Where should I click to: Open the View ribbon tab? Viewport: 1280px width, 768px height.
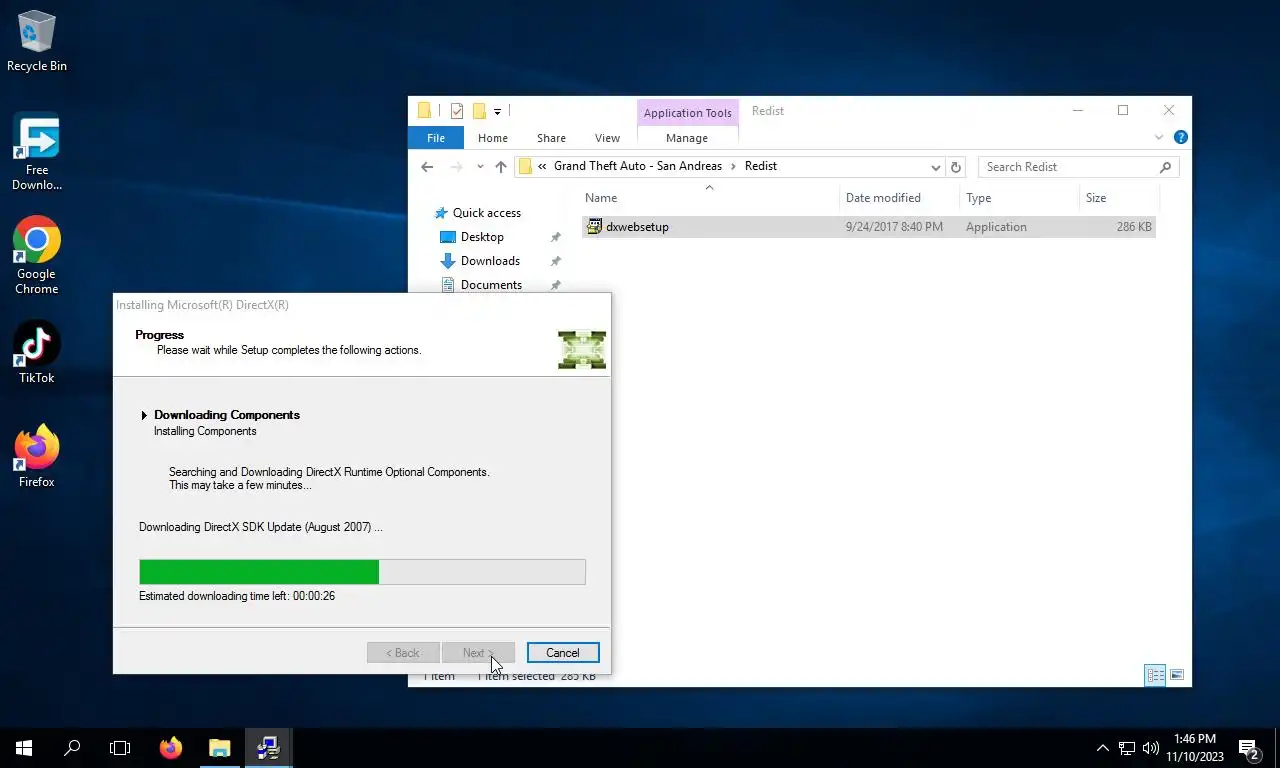(607, 138)
